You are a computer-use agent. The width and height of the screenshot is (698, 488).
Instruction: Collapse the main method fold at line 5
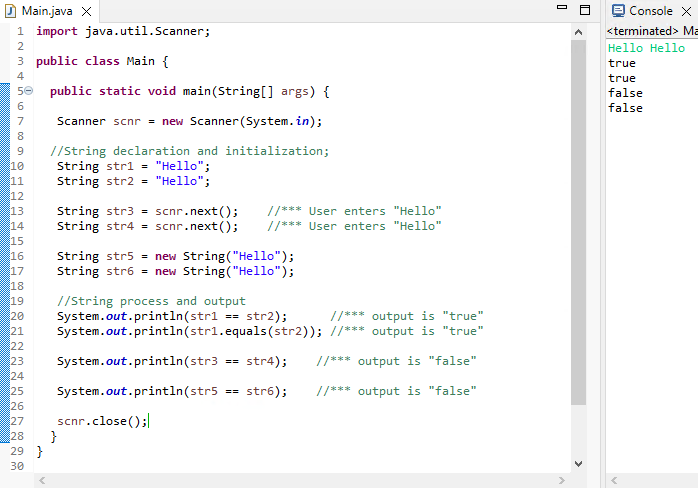[x=28, y=91]
